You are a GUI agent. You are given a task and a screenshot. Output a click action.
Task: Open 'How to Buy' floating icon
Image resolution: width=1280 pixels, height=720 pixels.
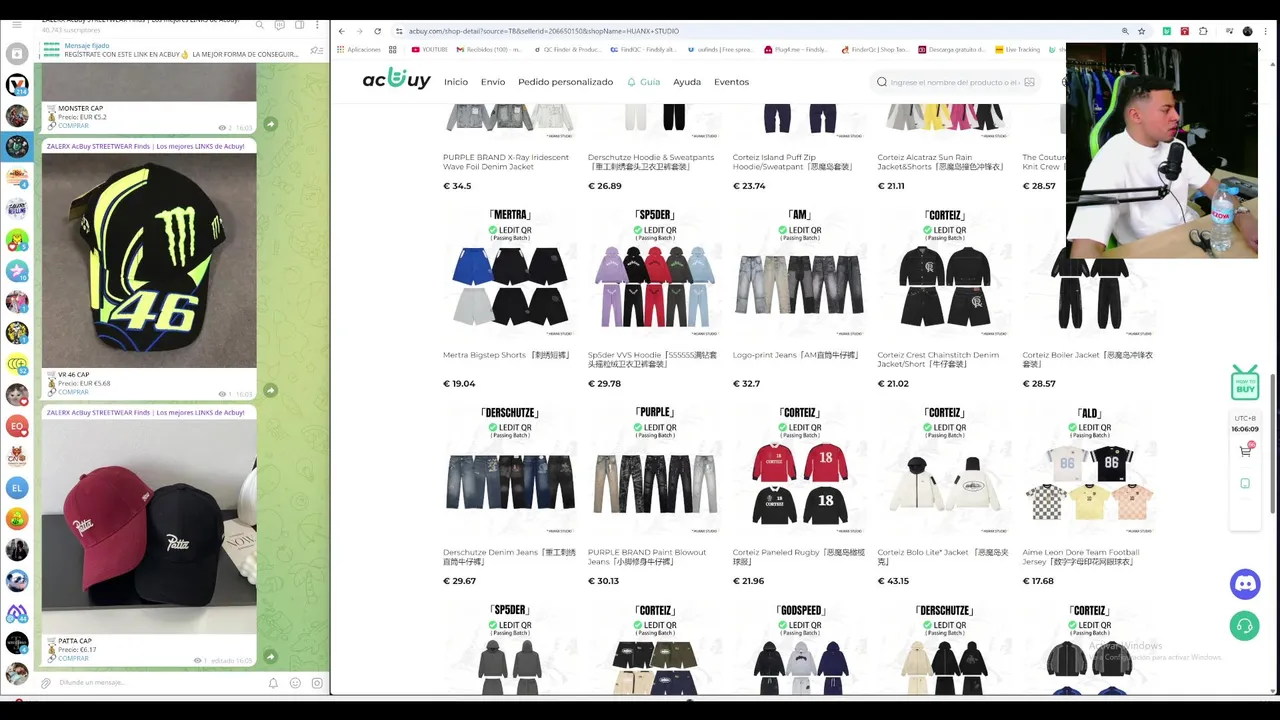coord(1245,382)
